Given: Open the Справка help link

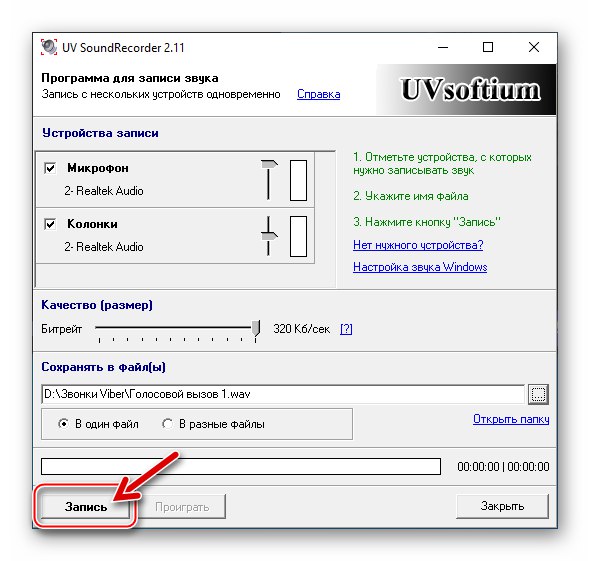Looking at the screenshot, I should pos(318,94).
